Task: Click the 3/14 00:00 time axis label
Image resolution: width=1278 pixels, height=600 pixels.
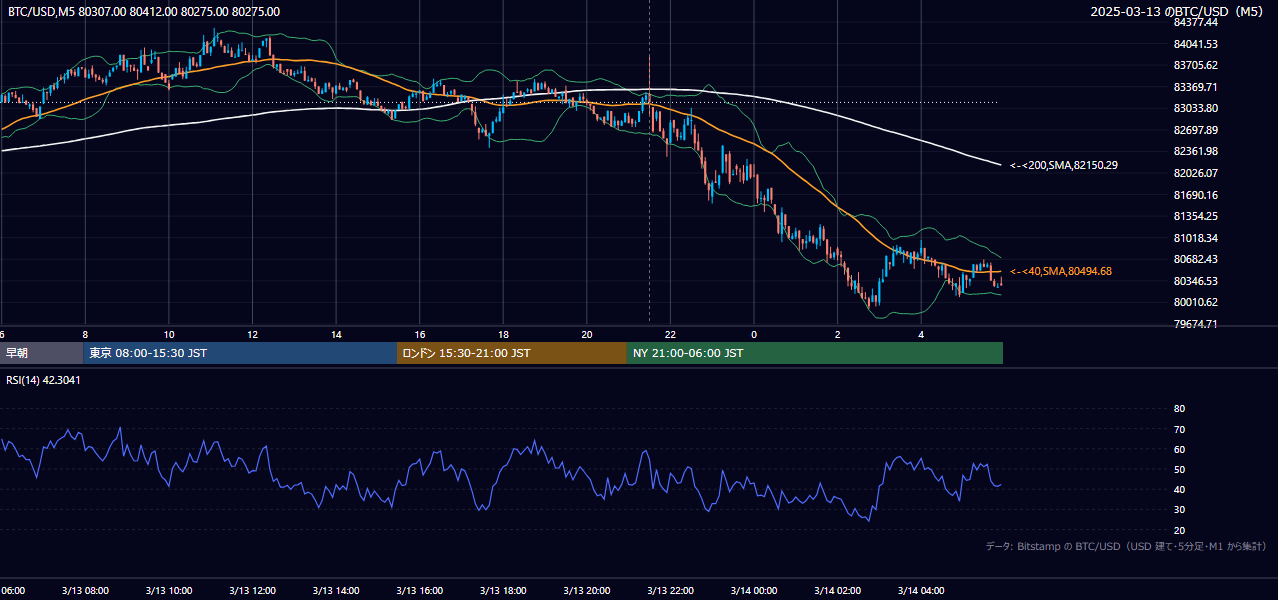Action: click(754, 591)
